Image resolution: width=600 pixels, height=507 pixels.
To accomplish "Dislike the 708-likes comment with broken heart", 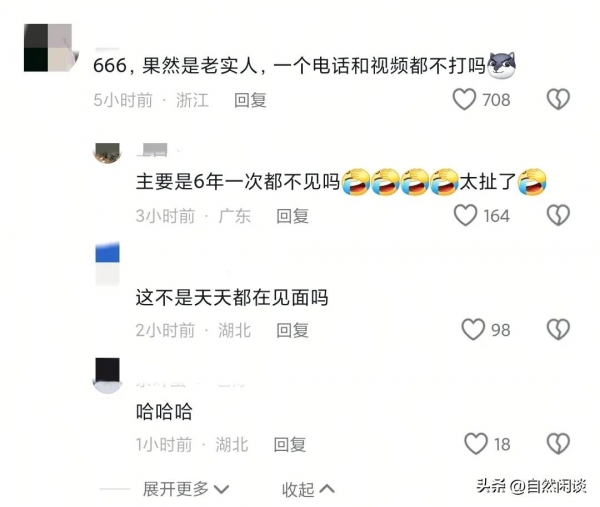I will coord(558,99).
